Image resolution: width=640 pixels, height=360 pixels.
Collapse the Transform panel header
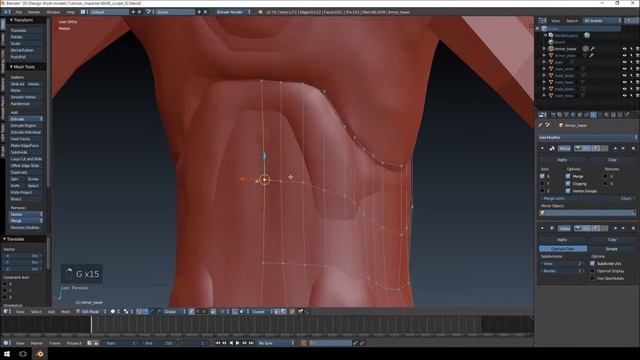tap(25, 20)
